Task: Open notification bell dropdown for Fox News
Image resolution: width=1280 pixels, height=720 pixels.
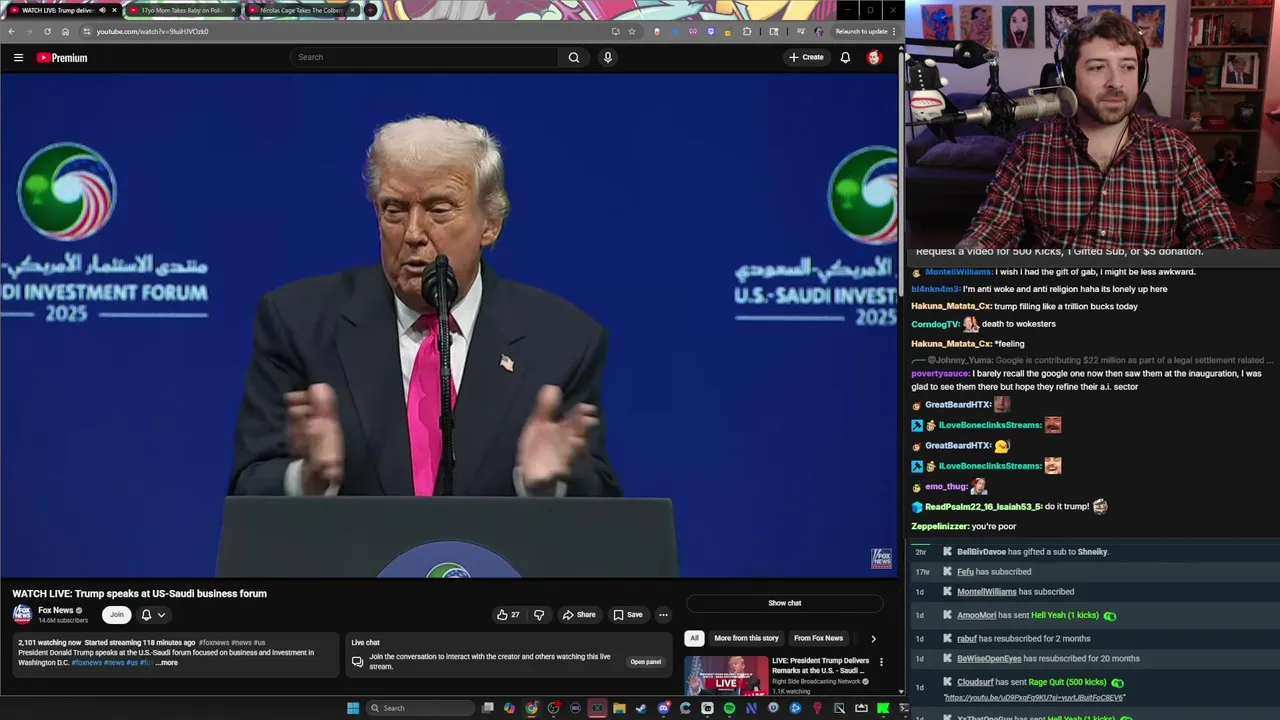Action: [153, 615]
